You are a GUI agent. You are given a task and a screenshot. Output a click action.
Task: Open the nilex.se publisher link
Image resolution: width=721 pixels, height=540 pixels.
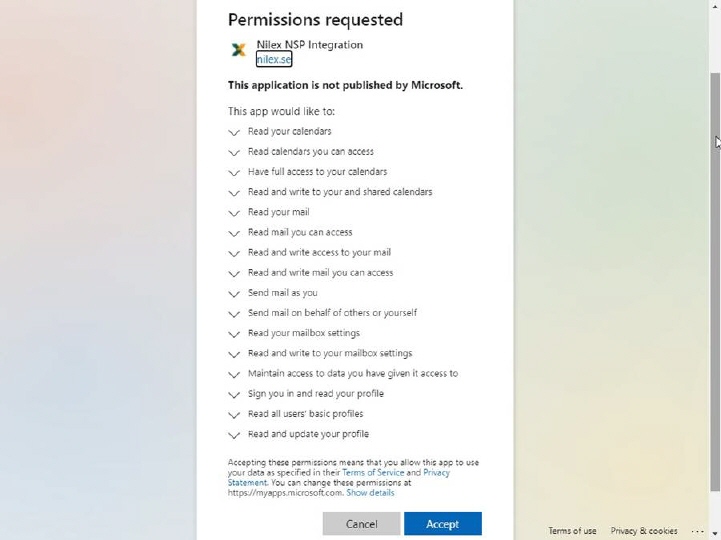point(273,59)
